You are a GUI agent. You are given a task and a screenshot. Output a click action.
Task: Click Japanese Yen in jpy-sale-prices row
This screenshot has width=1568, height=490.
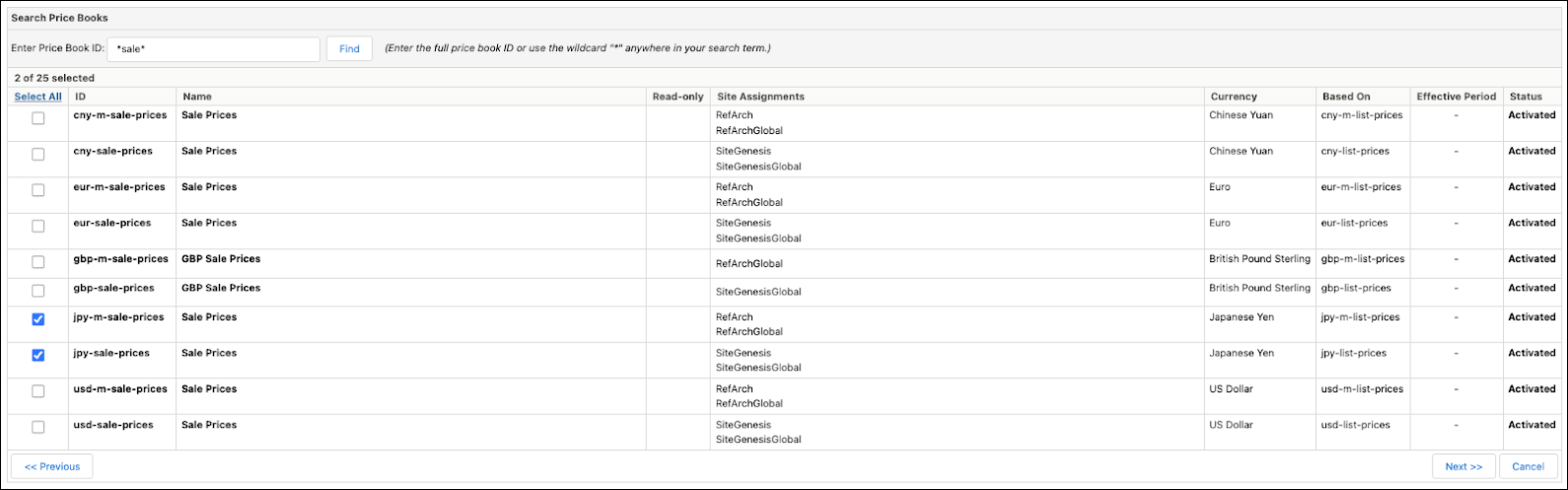pyautogui.click(x=1242, y=353)
